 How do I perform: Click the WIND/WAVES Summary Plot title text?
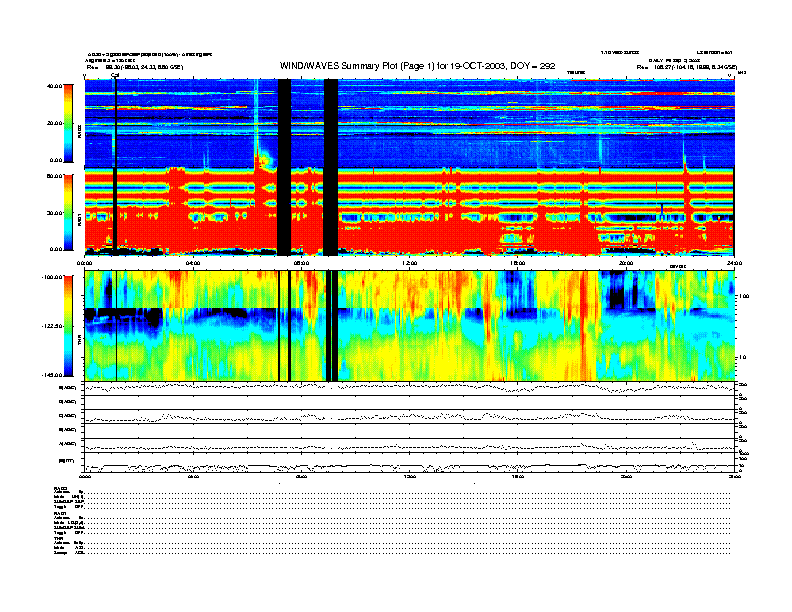point(417,66)
